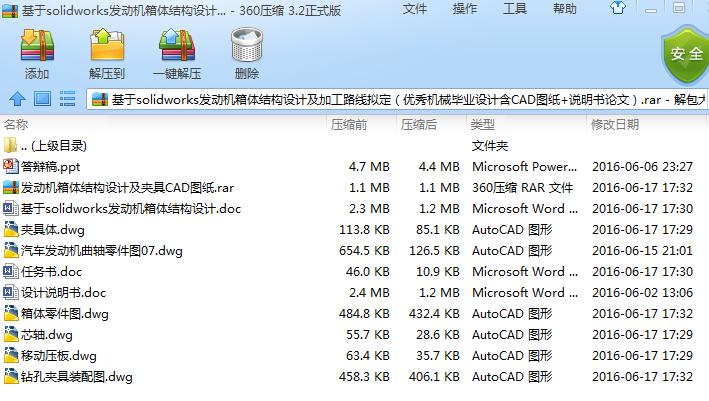Click the 4.7 MB size of 答辩稿.ppt

coord(369,167)
